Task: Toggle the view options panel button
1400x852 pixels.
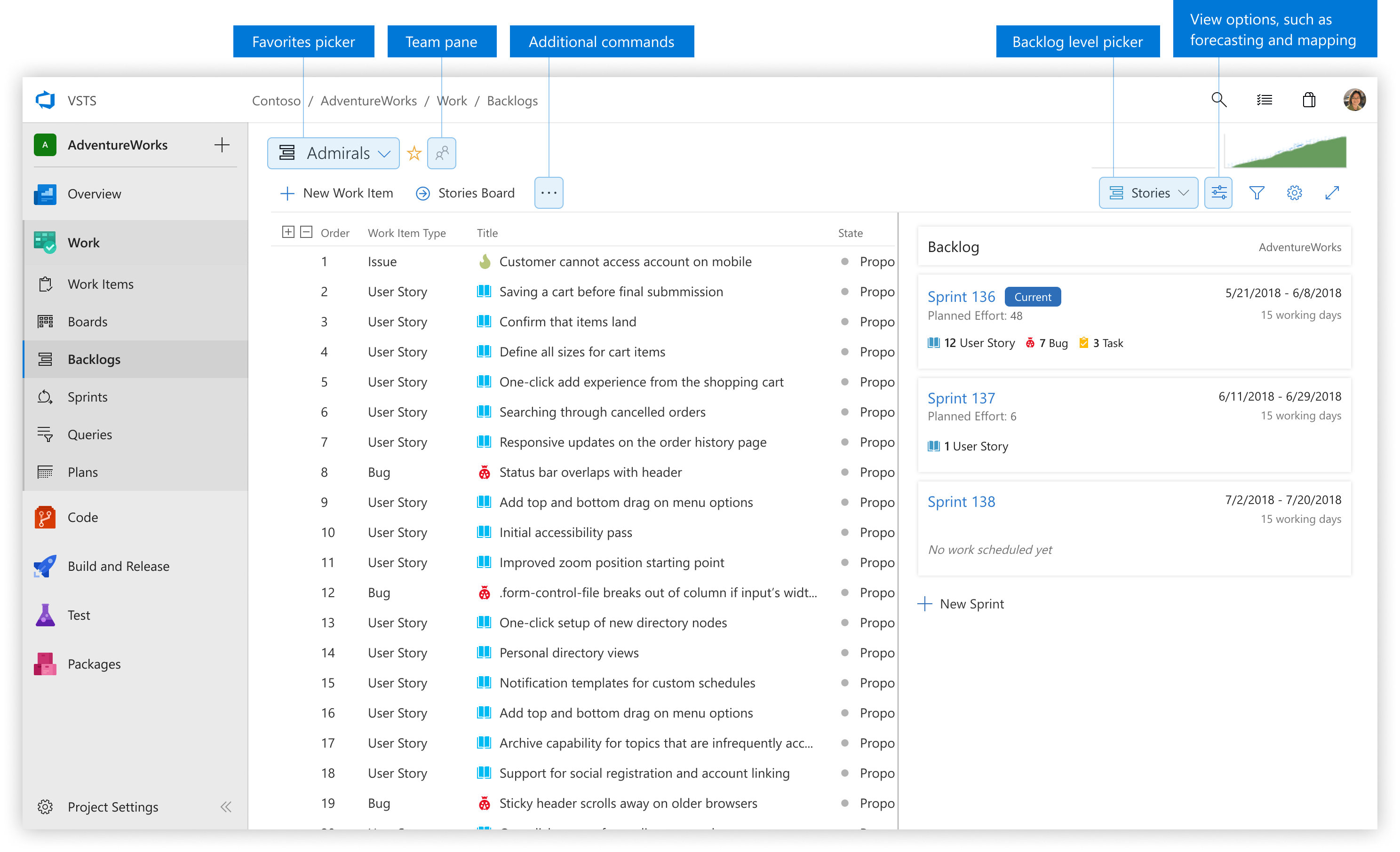Action: (x=1218, y=193)
